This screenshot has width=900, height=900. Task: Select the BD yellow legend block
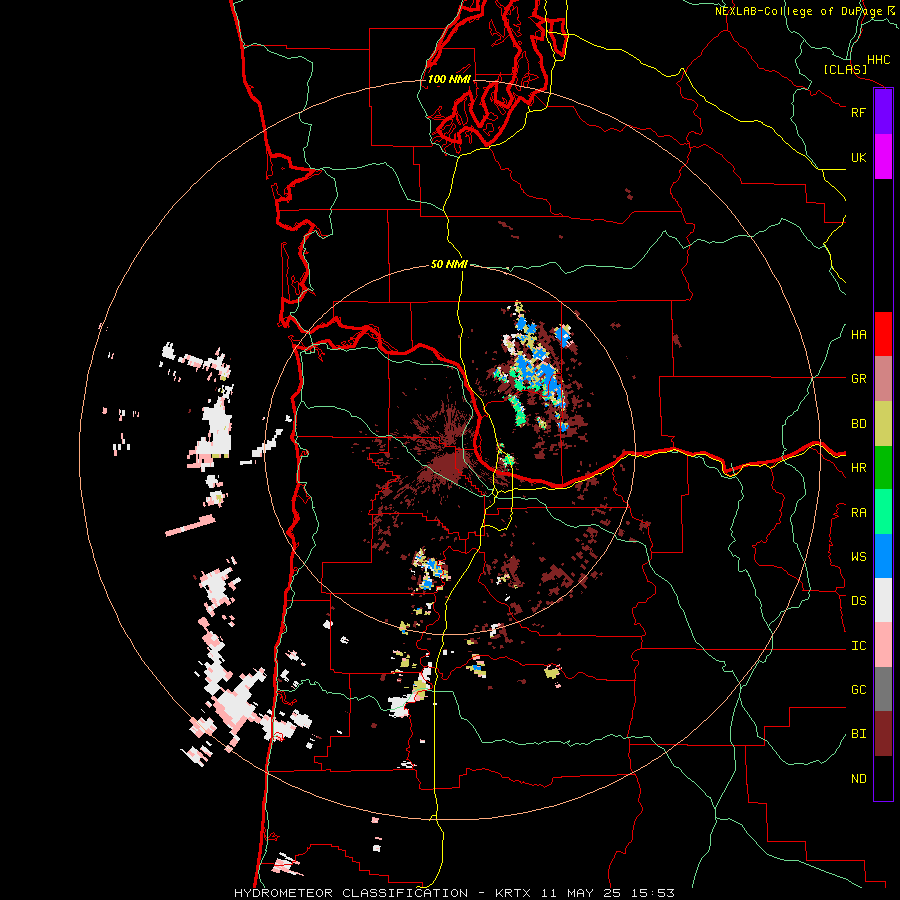(883, 423)
